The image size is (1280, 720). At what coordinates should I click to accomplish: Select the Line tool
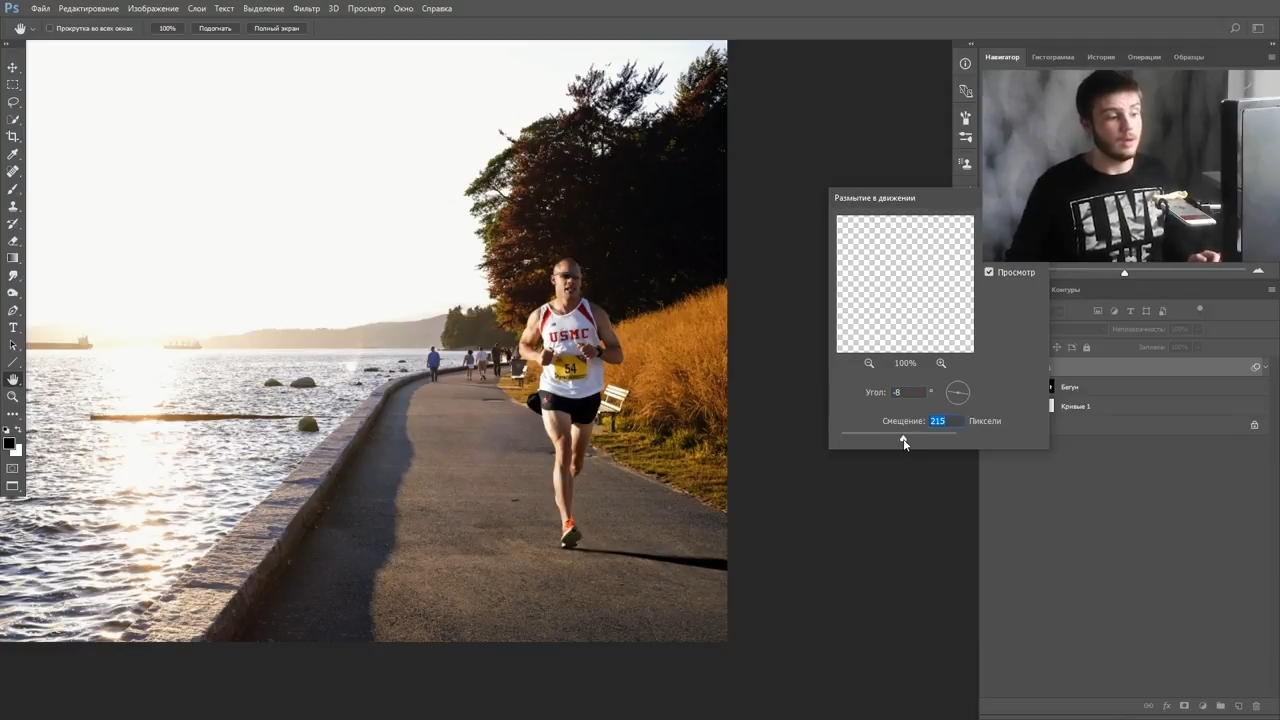13,362
